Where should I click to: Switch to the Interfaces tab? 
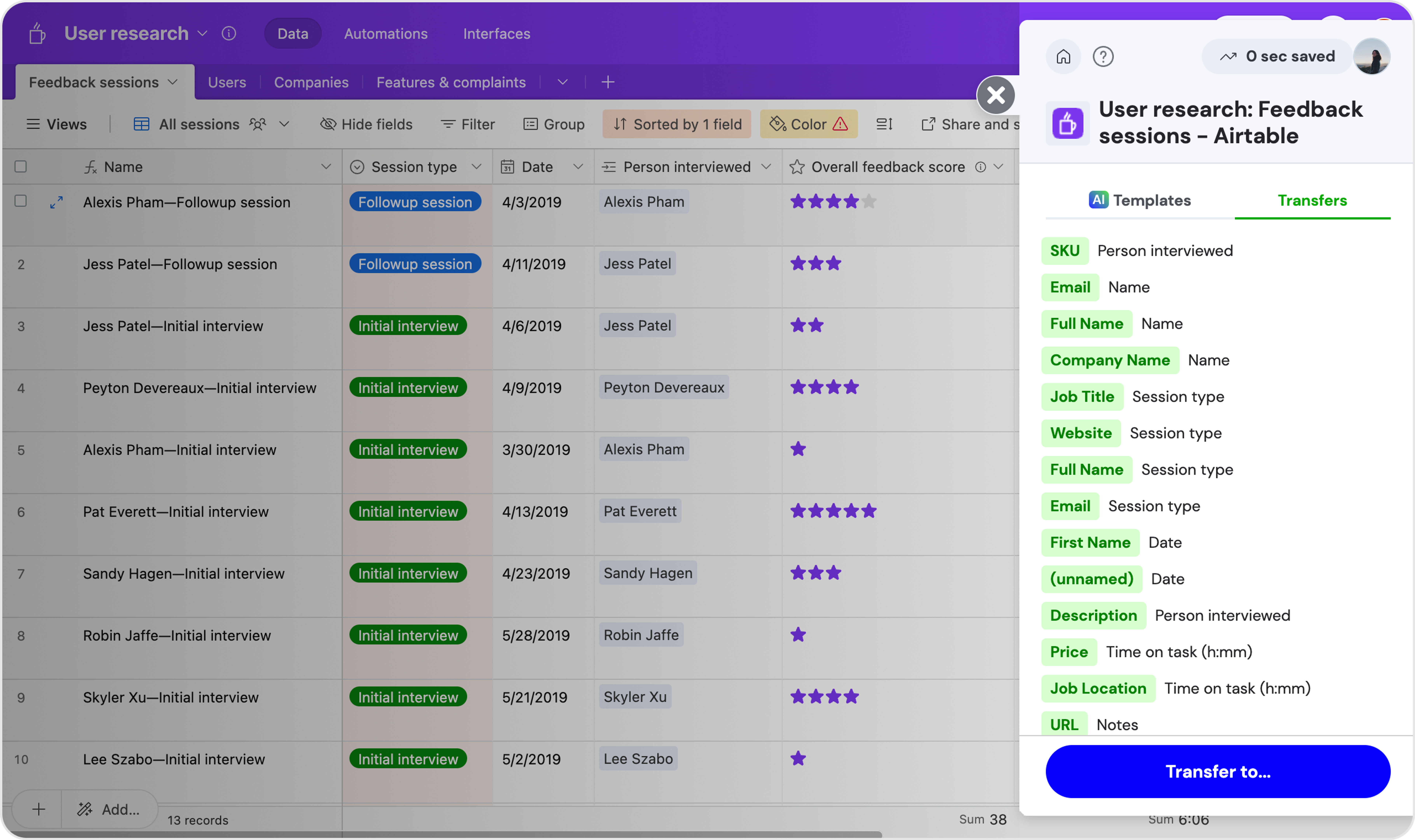pos(497,33)
